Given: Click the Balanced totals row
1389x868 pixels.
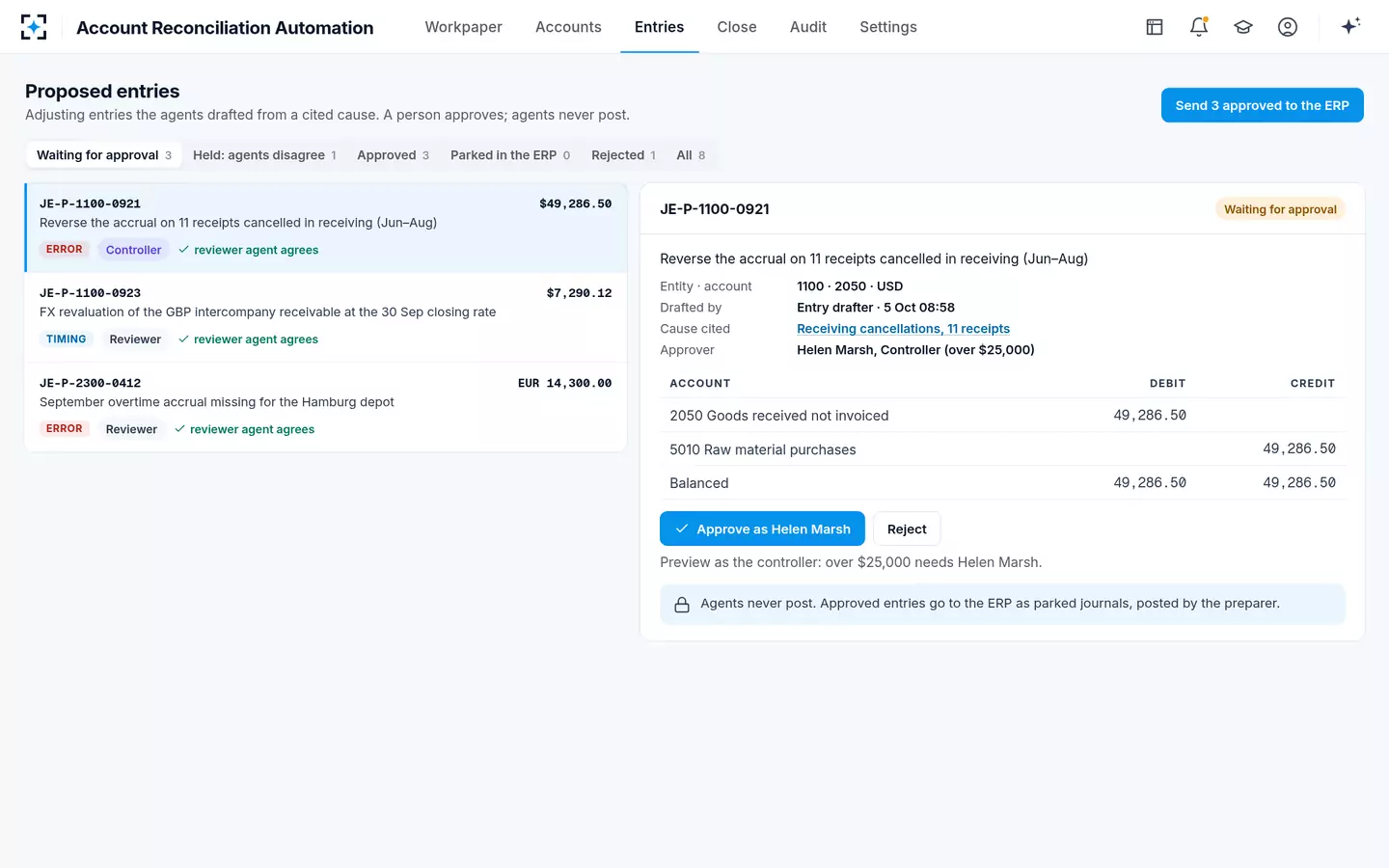Looking at the screenshot, I should click(x=1002, y=483).
